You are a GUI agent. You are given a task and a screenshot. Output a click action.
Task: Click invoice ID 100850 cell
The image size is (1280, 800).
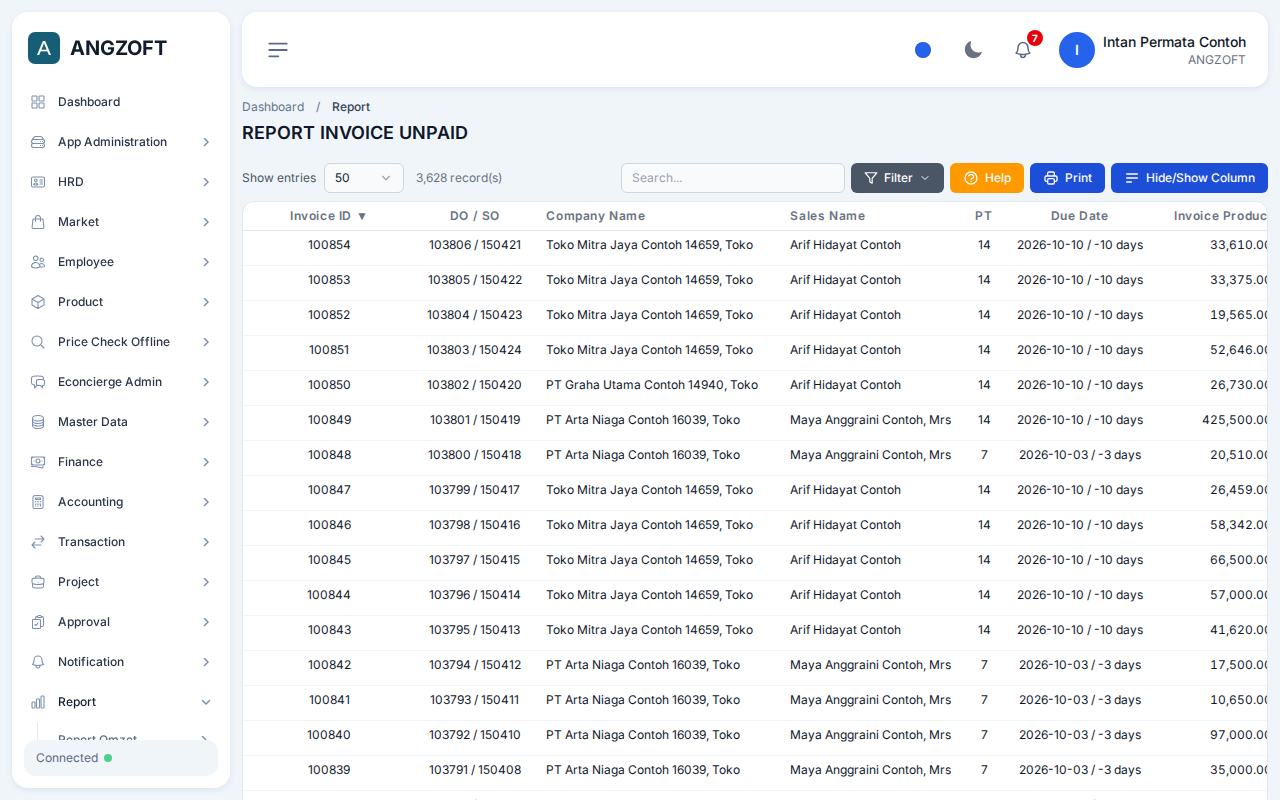pyautogui.click(x=329, y=385)
